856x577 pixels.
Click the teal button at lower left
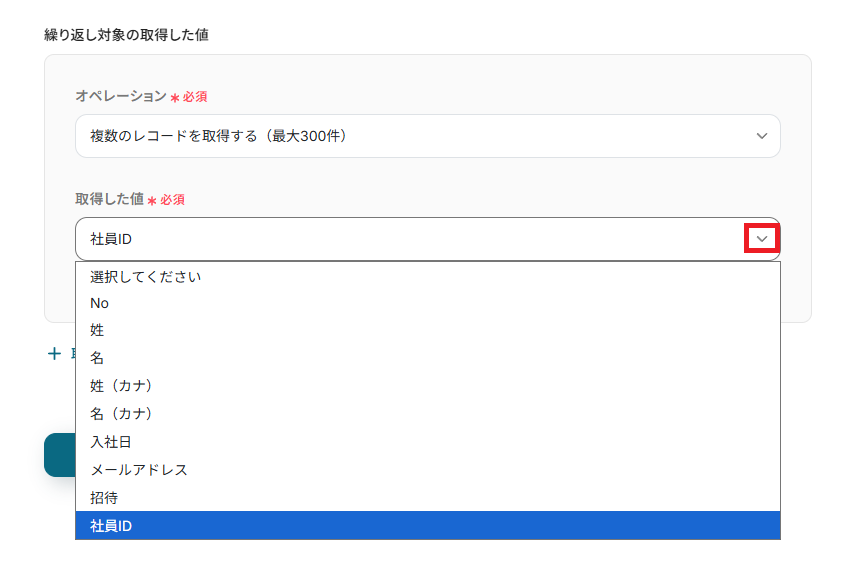coord(59,455)
